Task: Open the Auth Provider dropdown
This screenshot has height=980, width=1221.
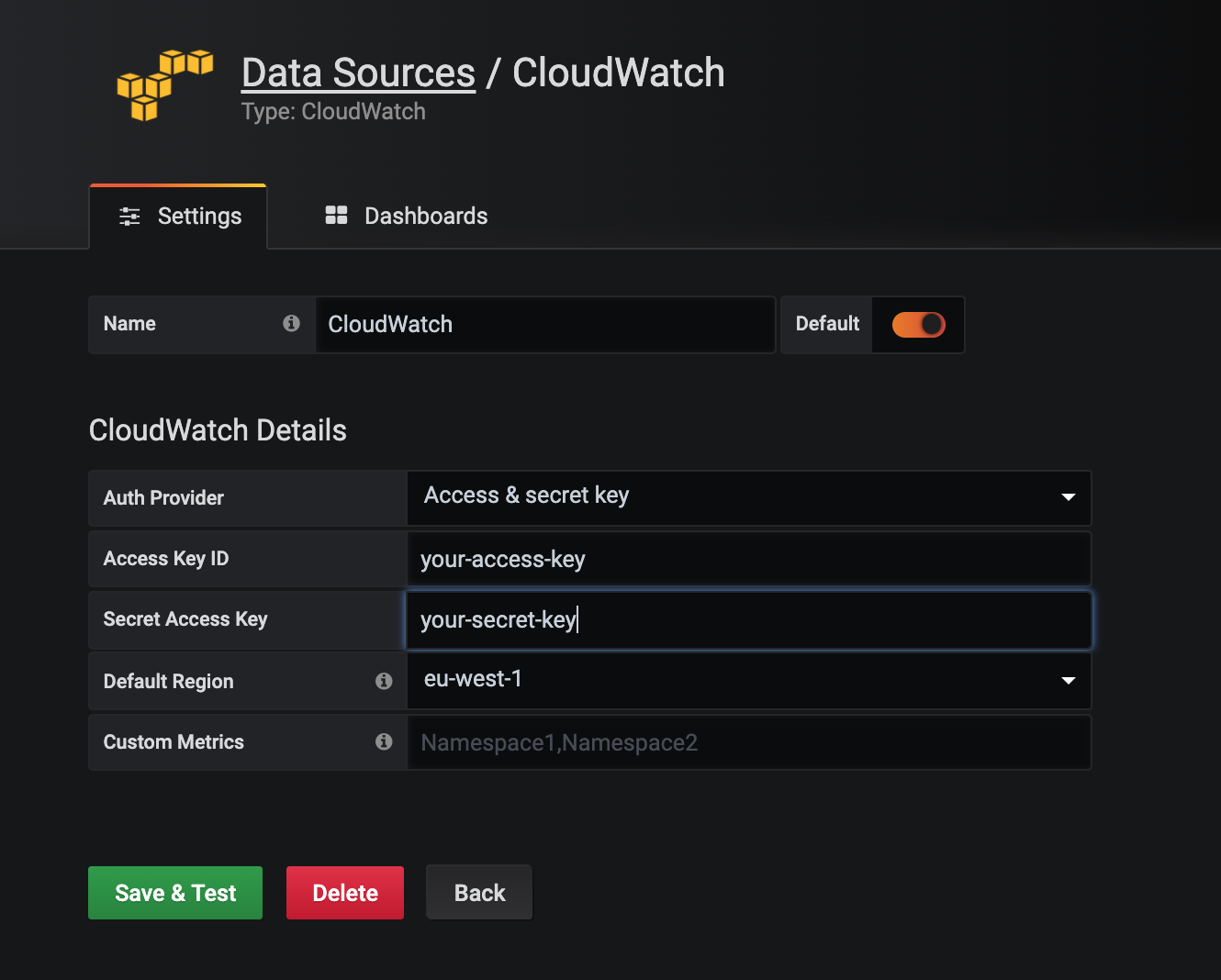Action: tap(749, 497)
